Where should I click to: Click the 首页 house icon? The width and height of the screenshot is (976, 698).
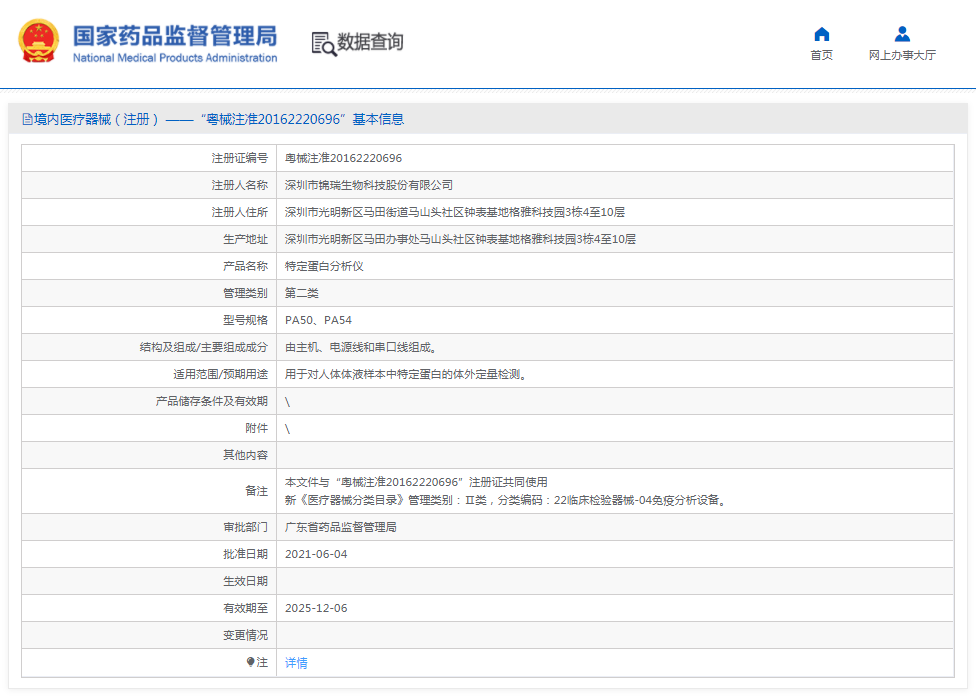pyautogui.click(x=821, y=34)
